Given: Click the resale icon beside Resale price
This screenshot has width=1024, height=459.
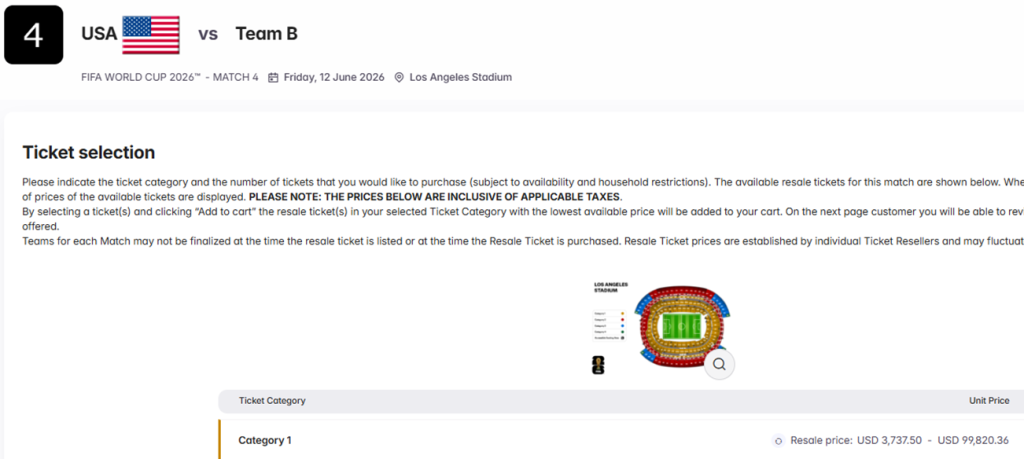Looking at the screenshot, I should pyautogui.click(x=778, y=440).
